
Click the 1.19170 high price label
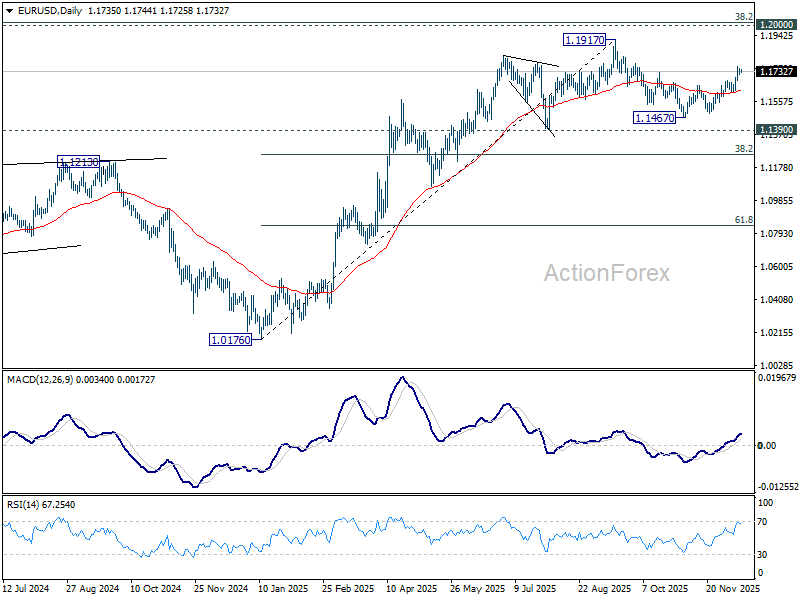[x=585, y=40]
